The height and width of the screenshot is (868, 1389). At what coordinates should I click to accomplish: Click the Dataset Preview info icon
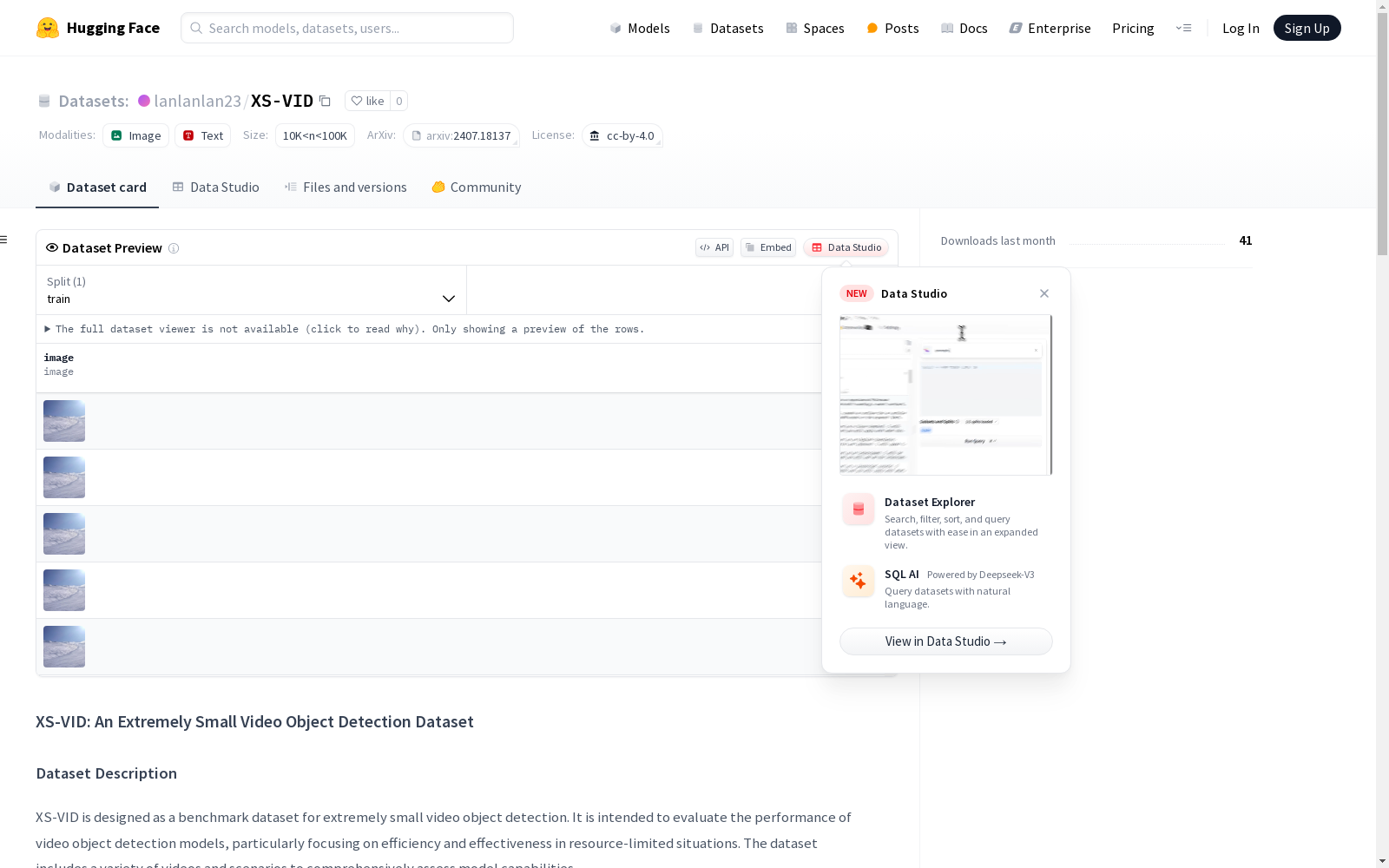[174, 248]
